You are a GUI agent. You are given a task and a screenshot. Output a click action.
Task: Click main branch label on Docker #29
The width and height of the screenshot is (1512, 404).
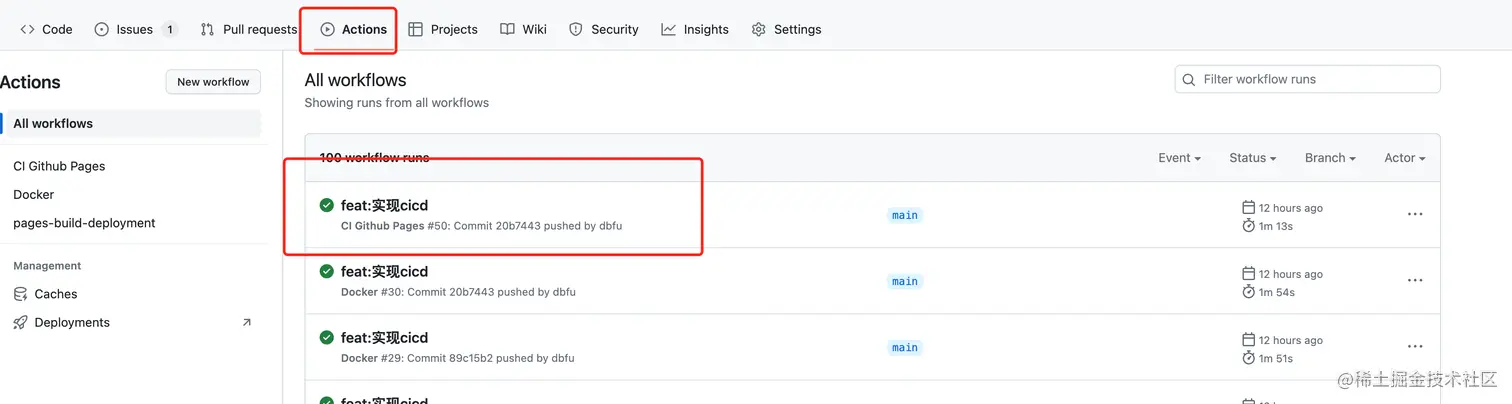(905, 348)
